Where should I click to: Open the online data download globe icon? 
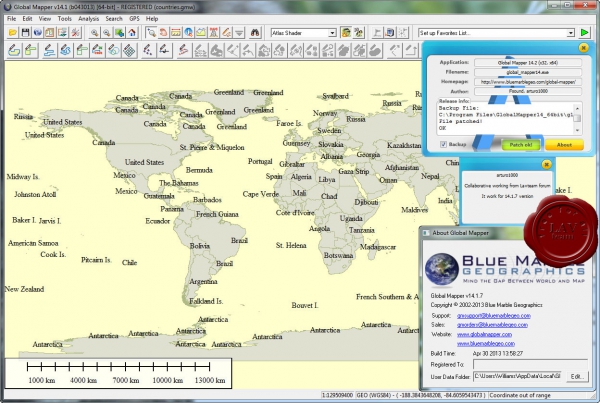38,33
